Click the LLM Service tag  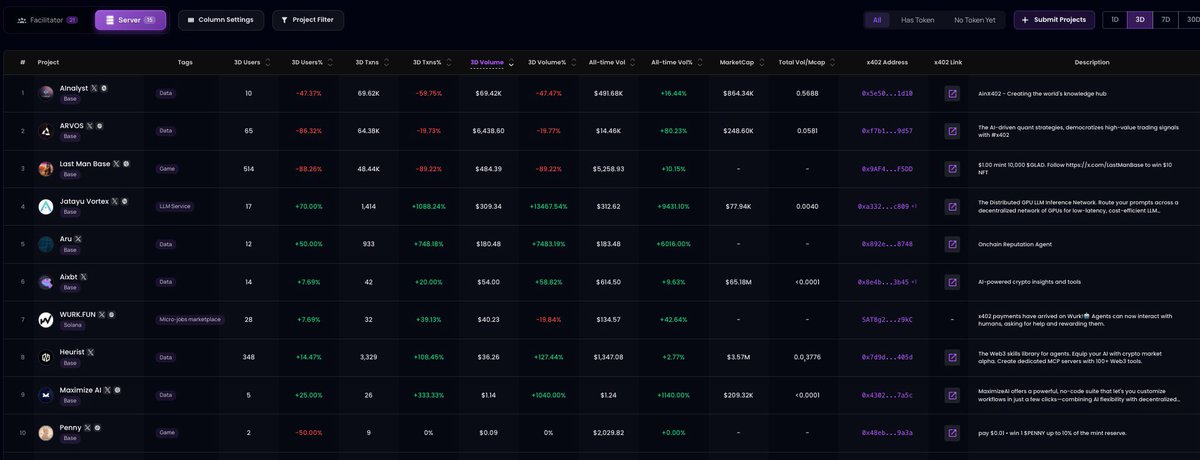pos(175,206)
